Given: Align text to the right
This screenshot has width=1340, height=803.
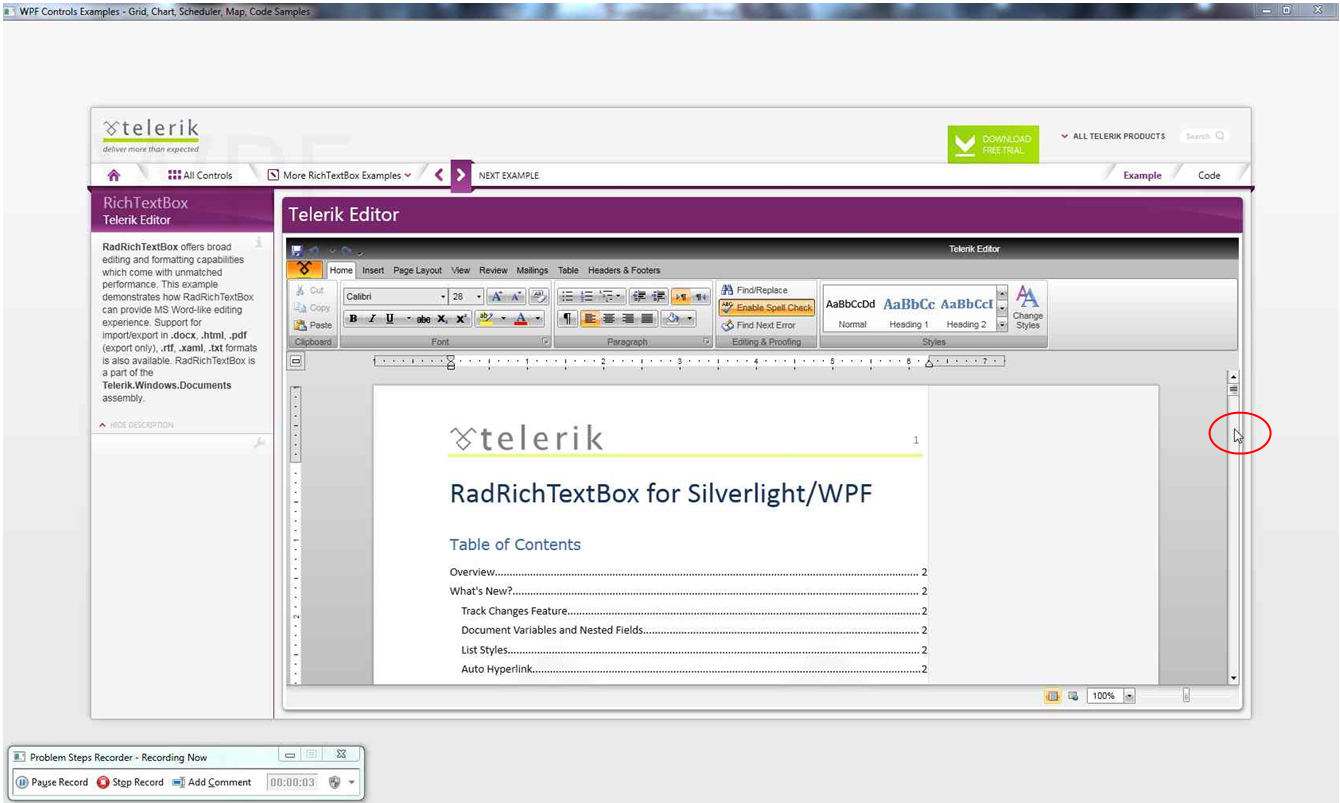Looking at the screenshot, I should 628,319.
